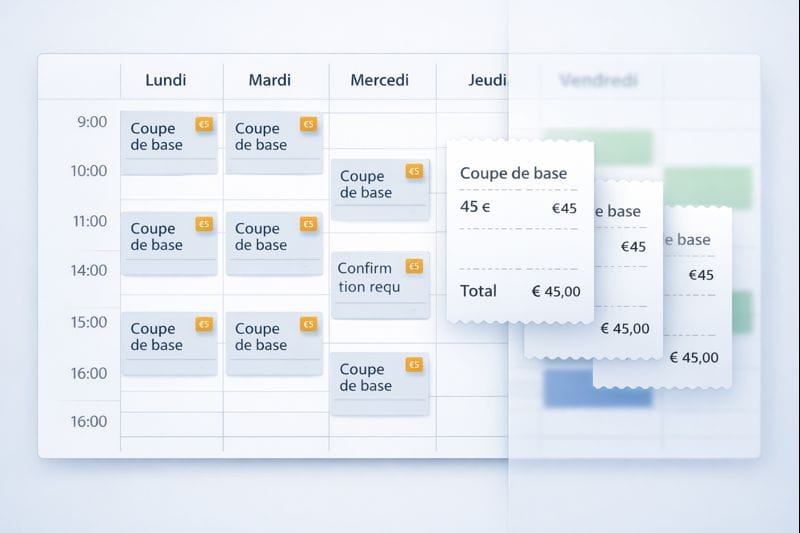Click the Coupe de base title on front receipt
This screenshot has height=533, width=800.
click(x=513, y=173)
